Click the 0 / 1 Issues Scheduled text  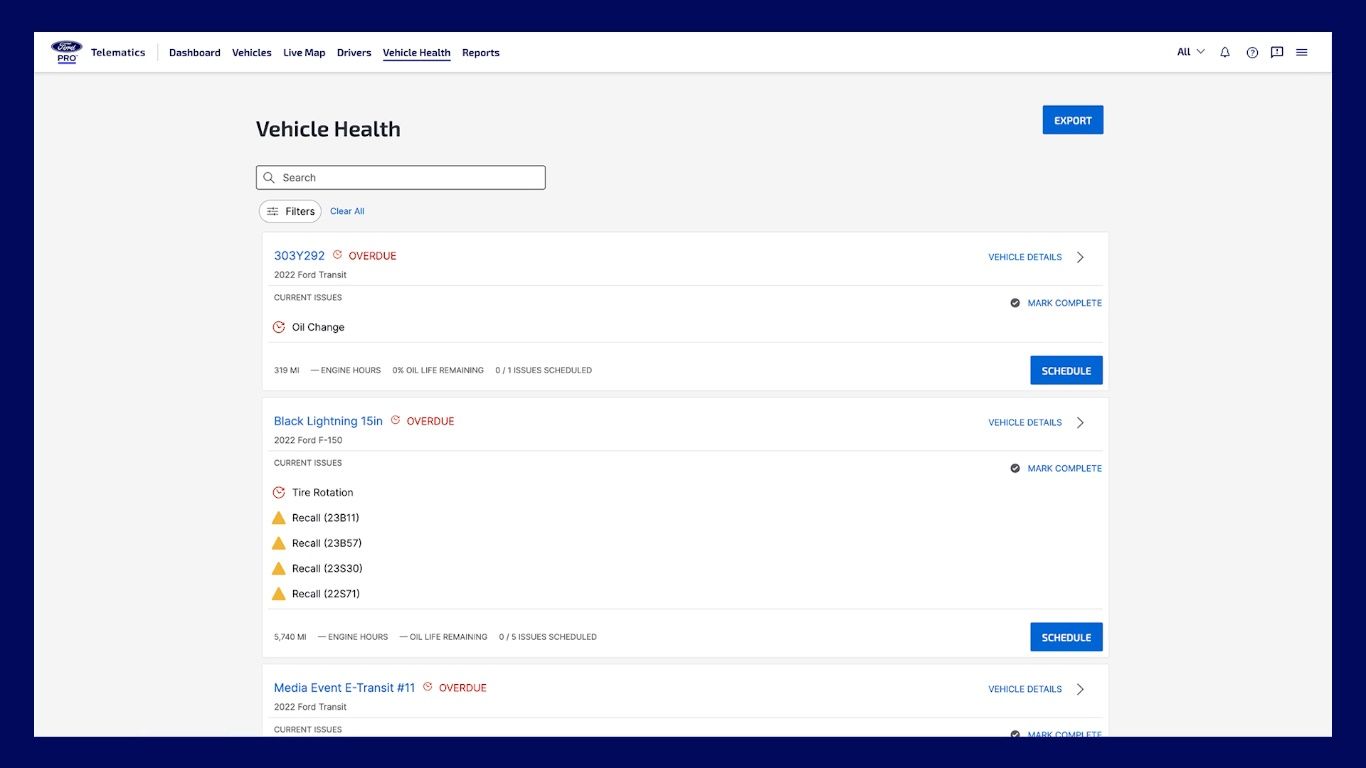(x=543, y=370)
